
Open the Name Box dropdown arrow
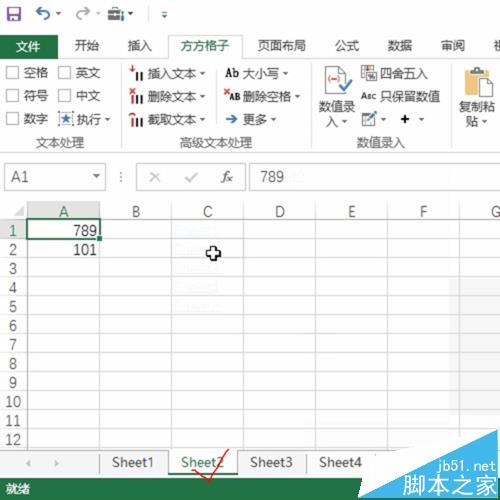click(96, 176)
